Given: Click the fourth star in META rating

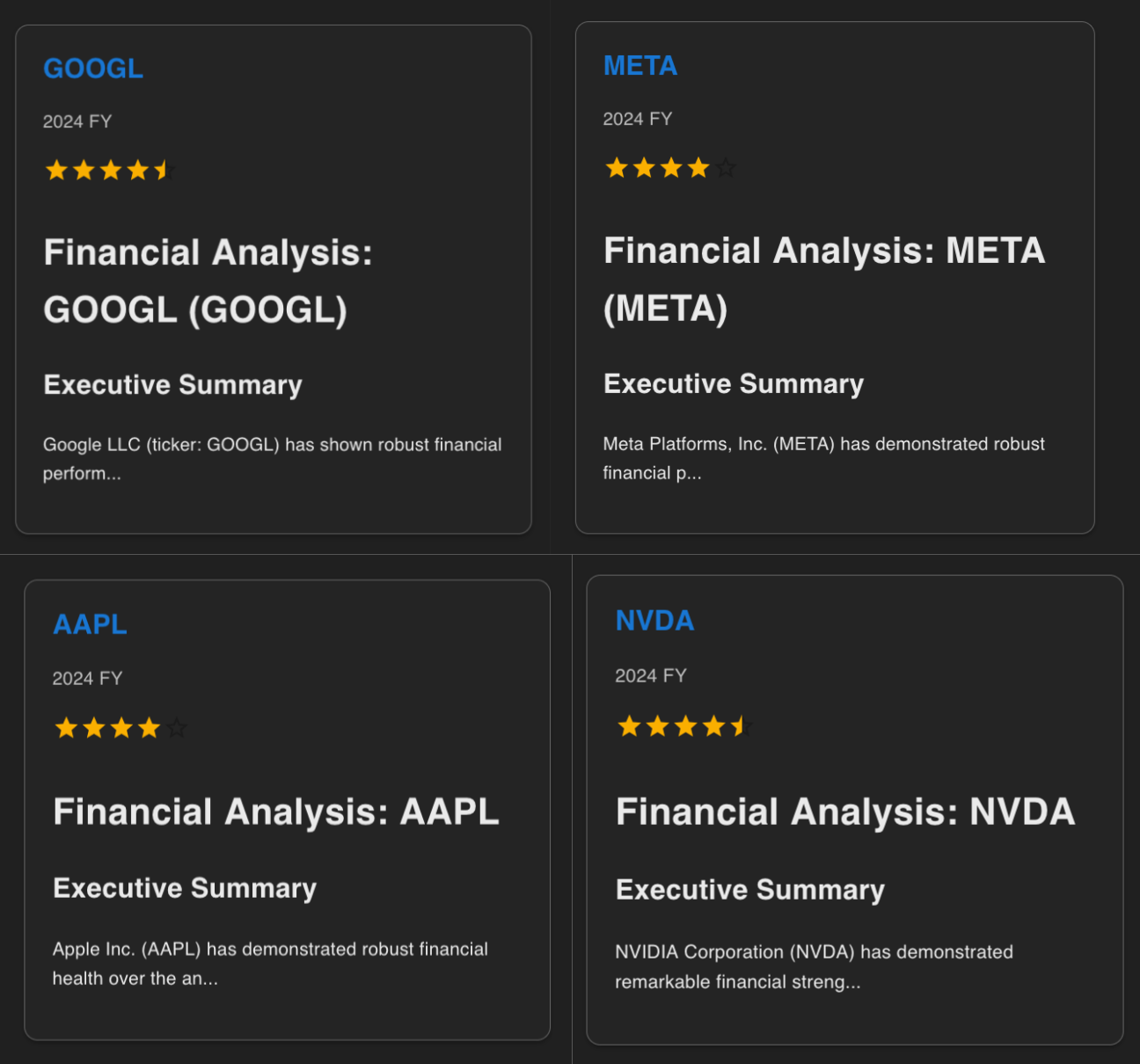Looking at the screenshot, I should (698, 167).
